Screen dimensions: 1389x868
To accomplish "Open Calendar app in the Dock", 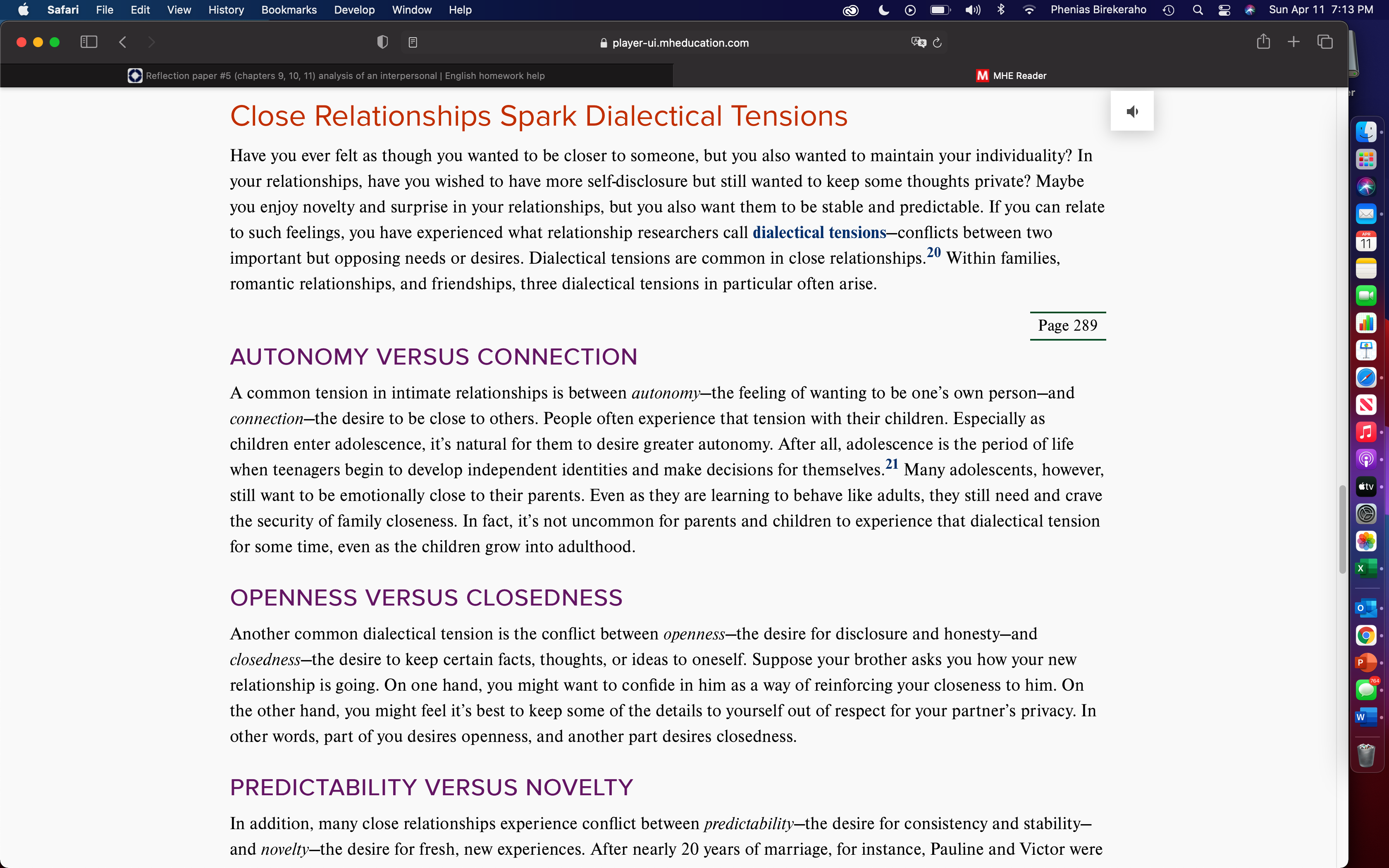I will (1366, 241).
